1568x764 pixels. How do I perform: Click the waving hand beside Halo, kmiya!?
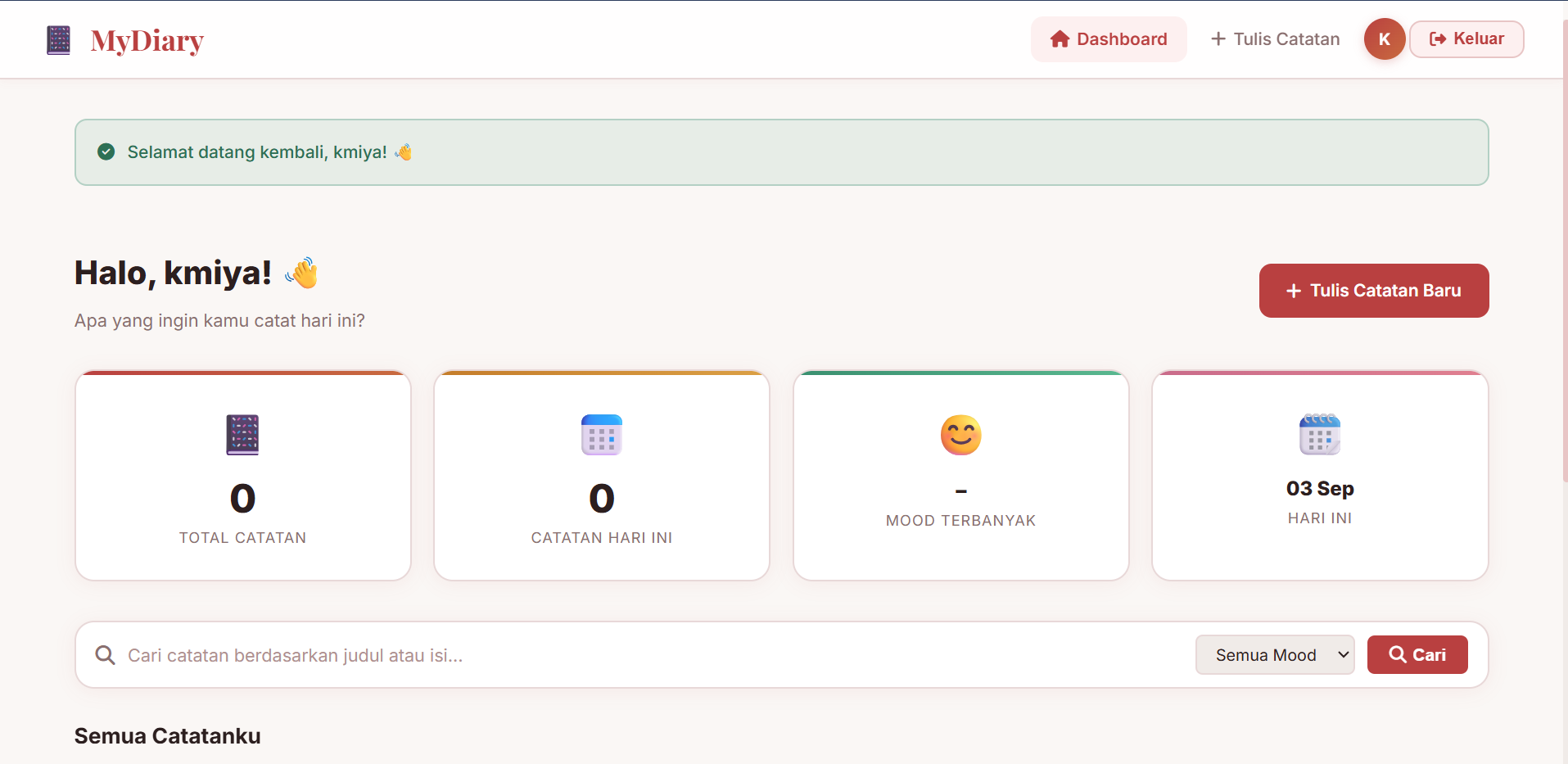(x=302, y=273)
